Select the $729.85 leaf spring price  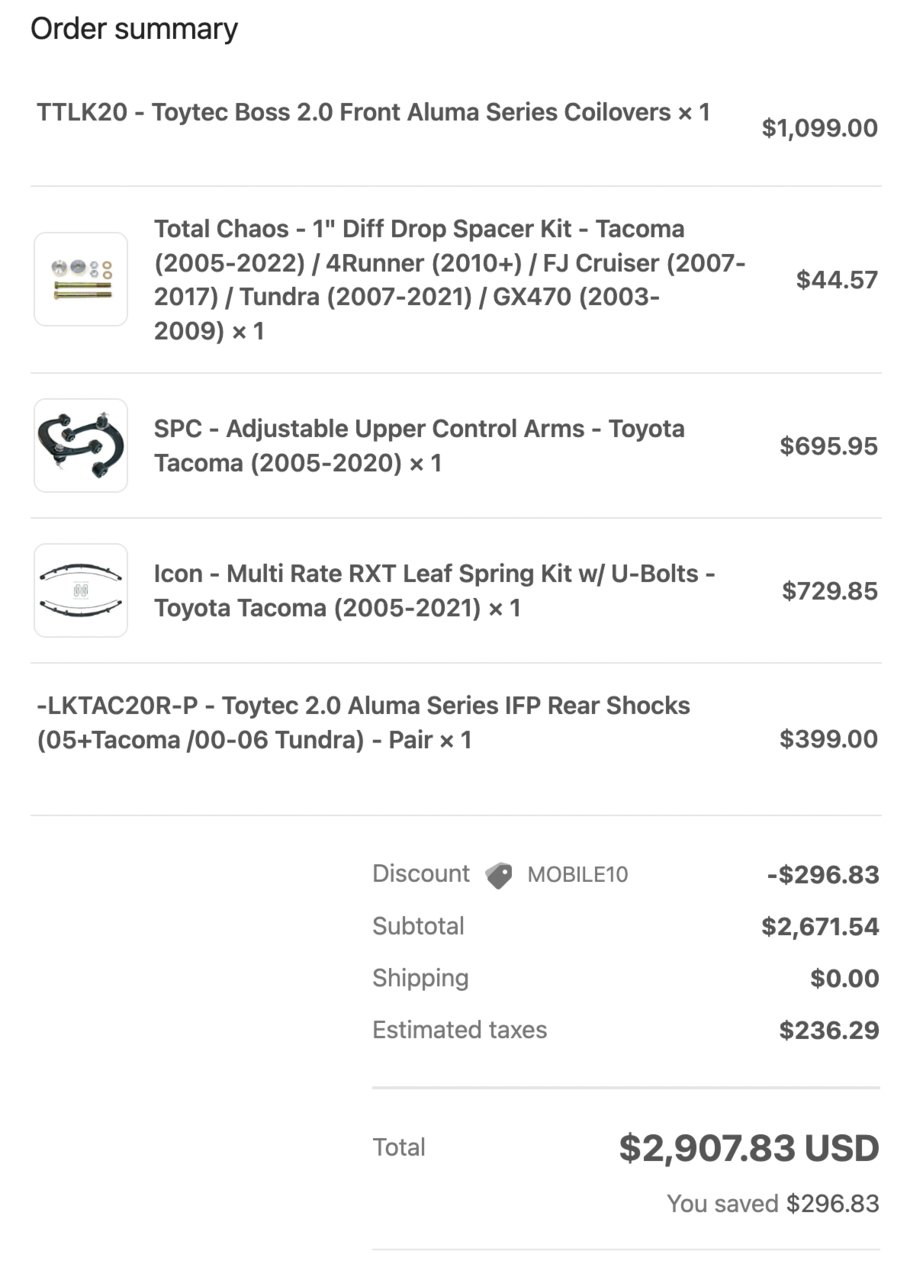coord(830,591)
